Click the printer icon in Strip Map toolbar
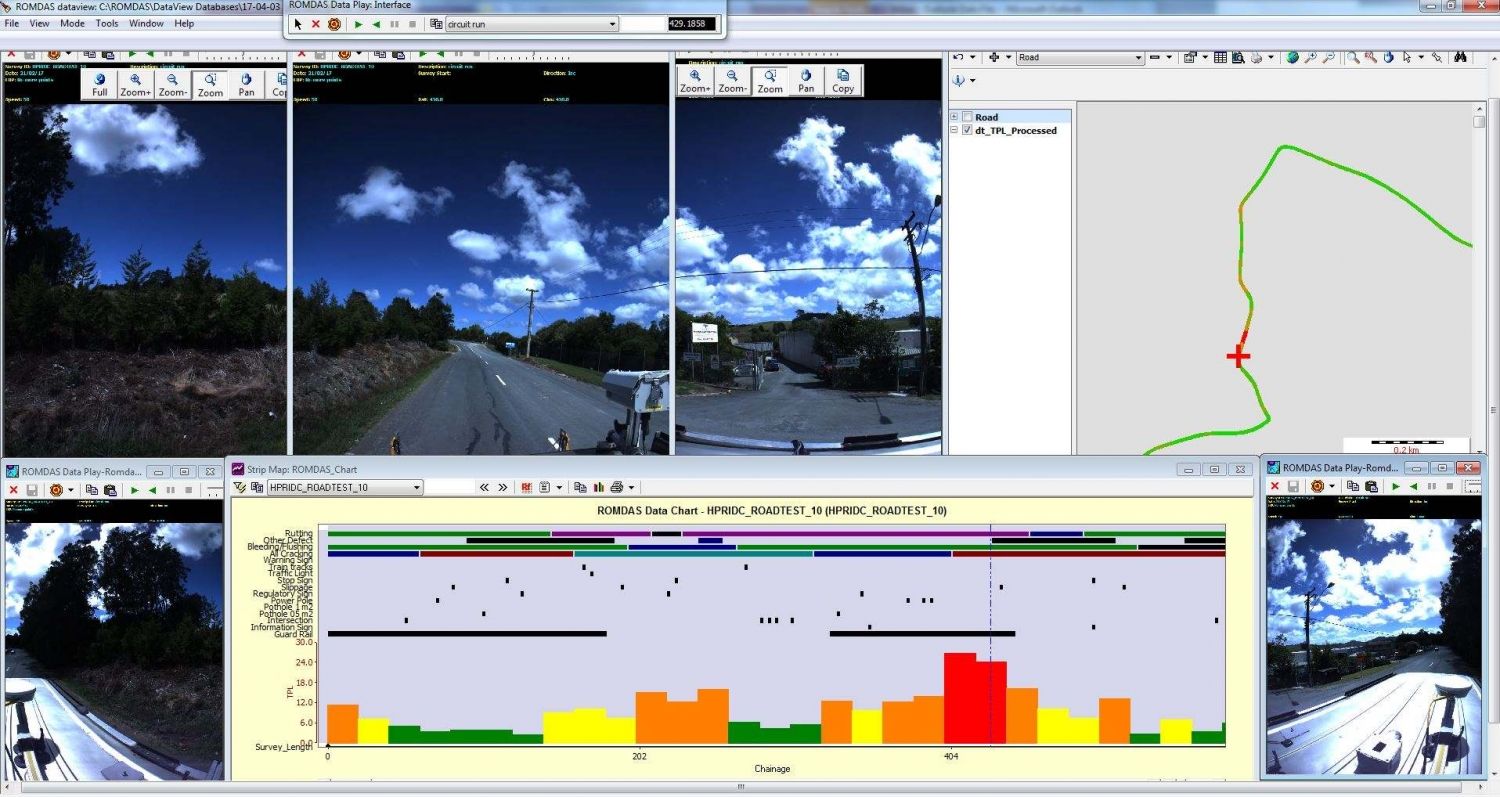 tap(617, 487)
